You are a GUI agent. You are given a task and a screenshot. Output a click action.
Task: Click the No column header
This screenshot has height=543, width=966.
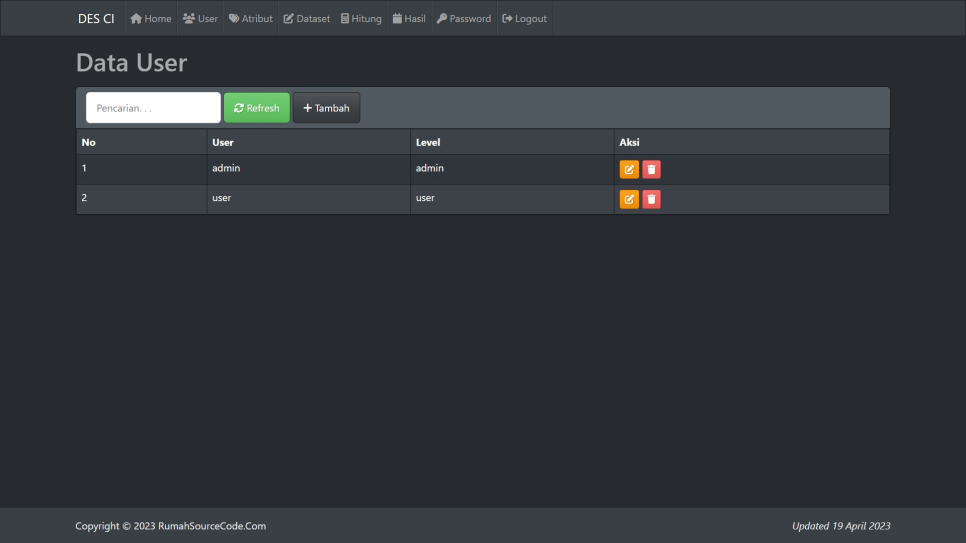tap(89, 142)
